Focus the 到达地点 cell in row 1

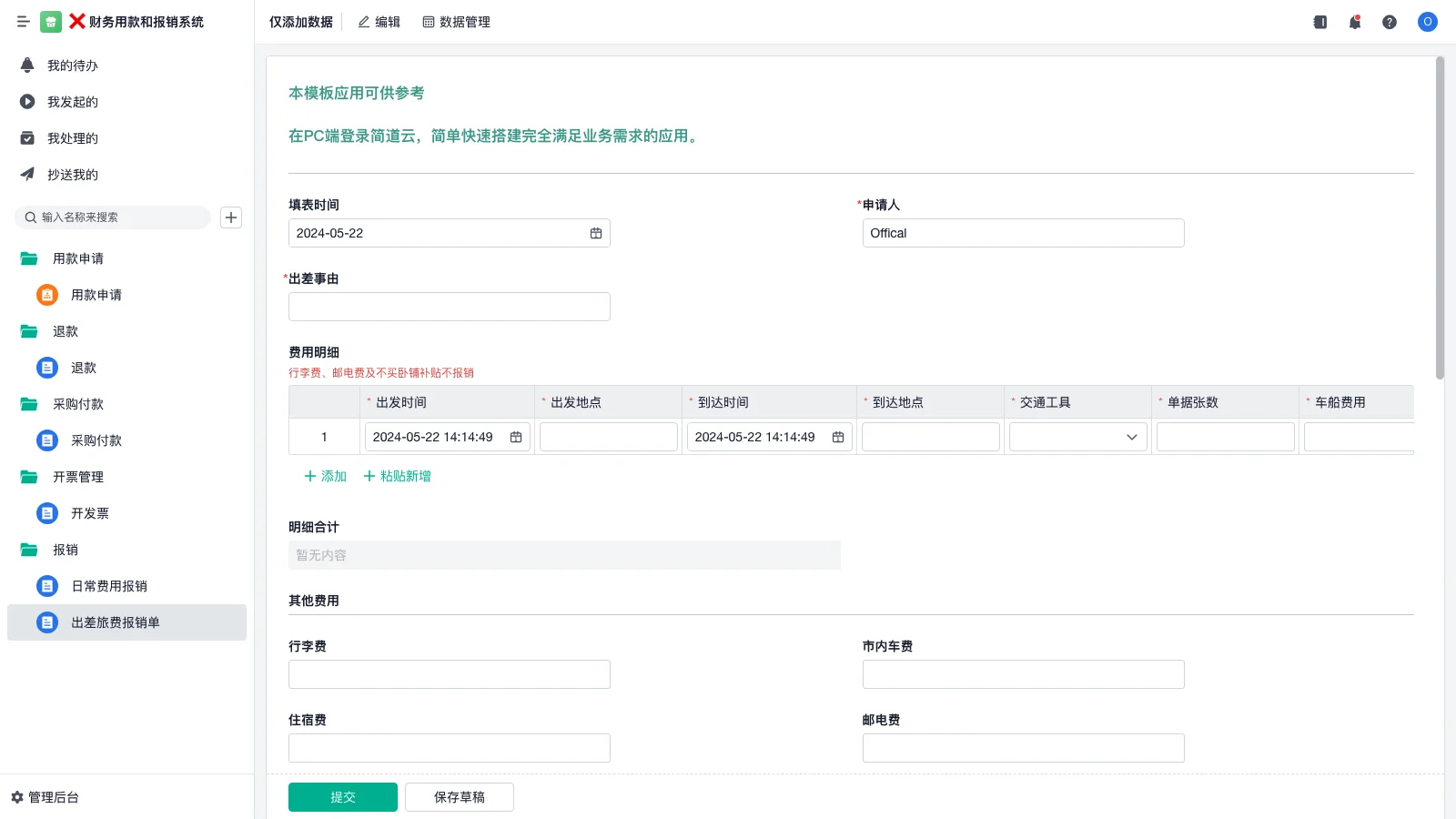(x=931, y=437)
